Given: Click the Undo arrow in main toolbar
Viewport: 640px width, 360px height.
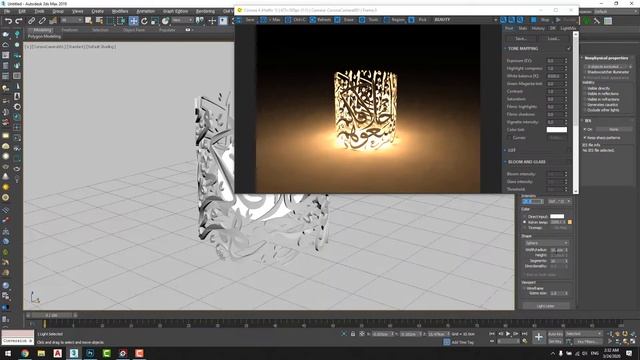Looking at the screenshot, I should pyautogui.click(x=8, y=20).
